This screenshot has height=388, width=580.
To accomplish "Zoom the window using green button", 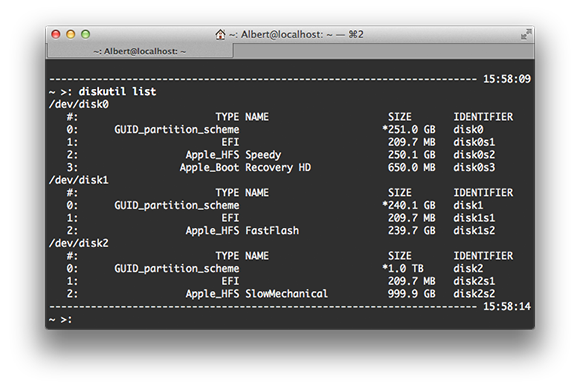I will 85,34.
